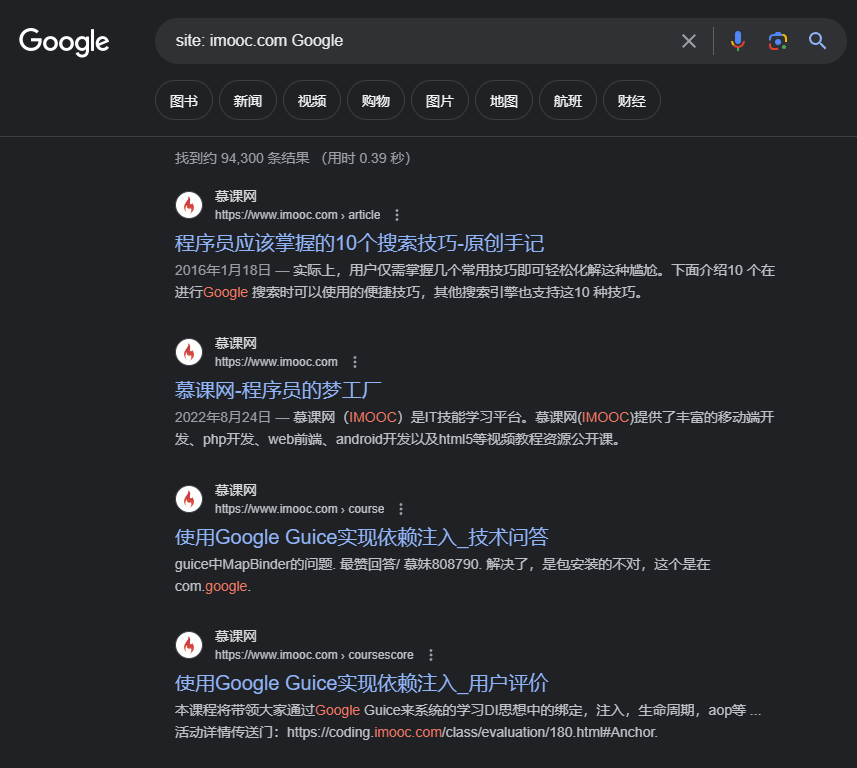Open the three-dot menu beside the coursescore URL
The image size is (857, 768).
click(431, 655)
